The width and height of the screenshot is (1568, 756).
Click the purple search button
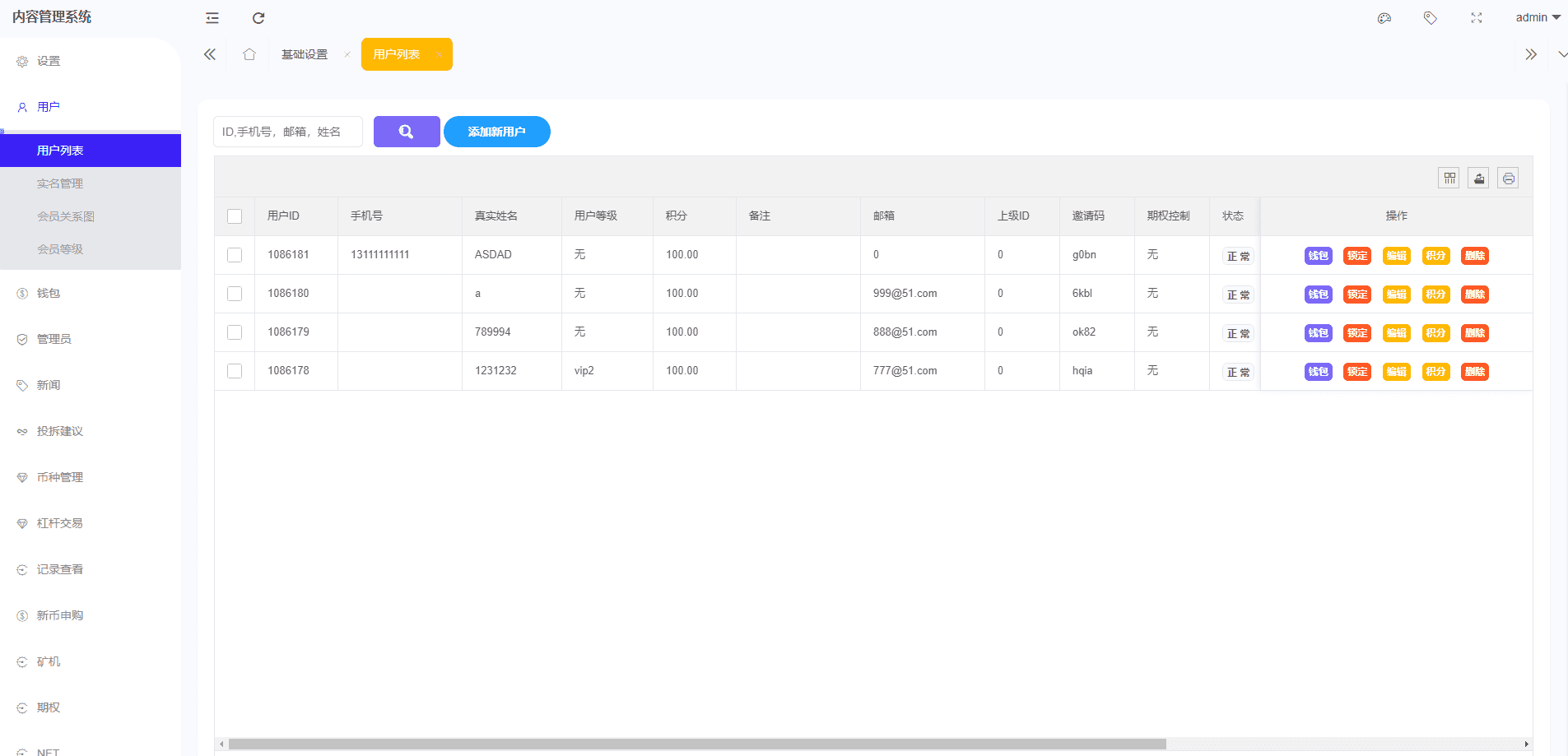coord(407,132)
